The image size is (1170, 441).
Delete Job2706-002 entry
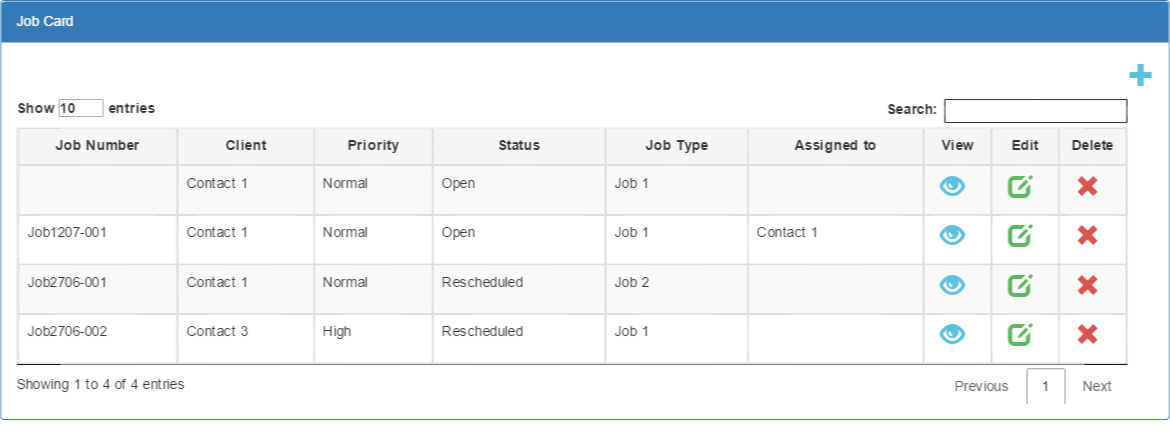[1087, 334]
